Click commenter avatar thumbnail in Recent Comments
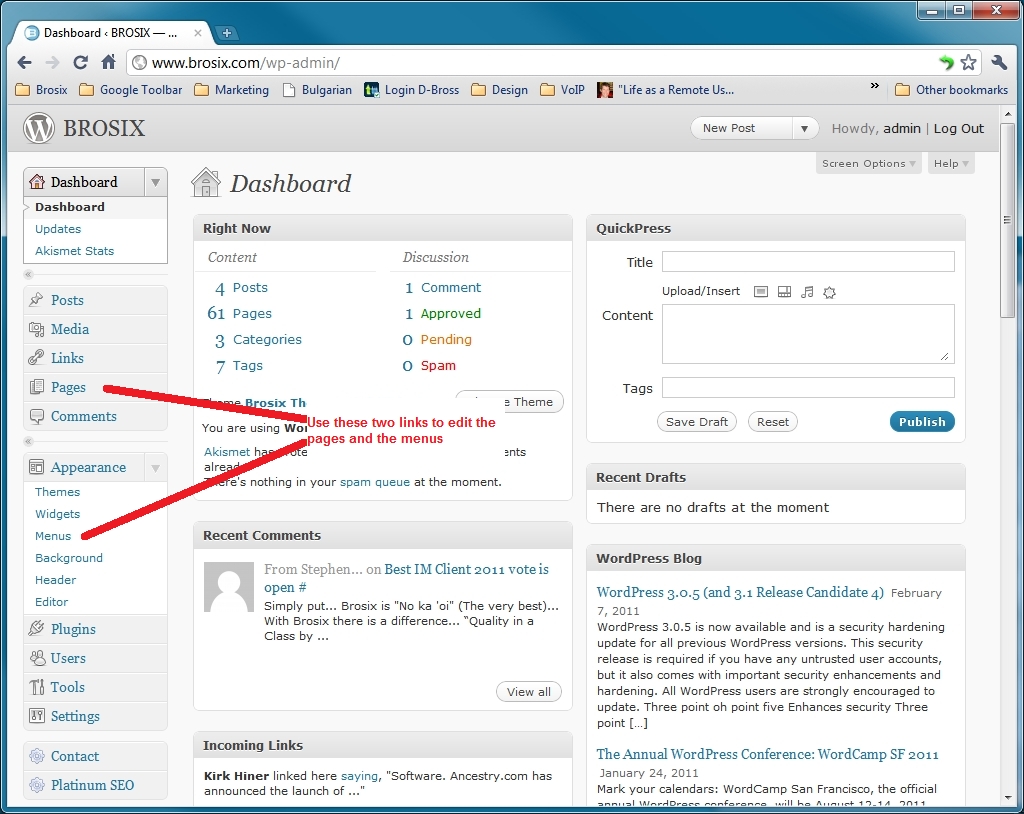1024x814 pixels. click(229, 587)
